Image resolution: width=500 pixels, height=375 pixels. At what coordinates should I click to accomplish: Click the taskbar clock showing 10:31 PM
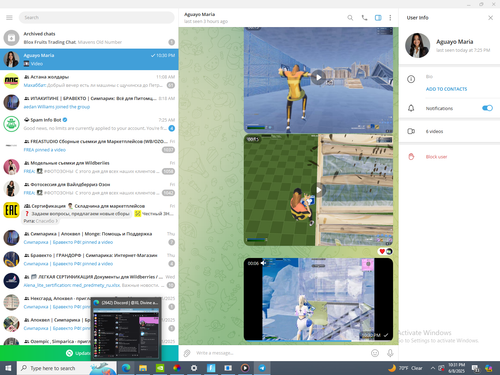pyautogui.click(x=456, y=368)
